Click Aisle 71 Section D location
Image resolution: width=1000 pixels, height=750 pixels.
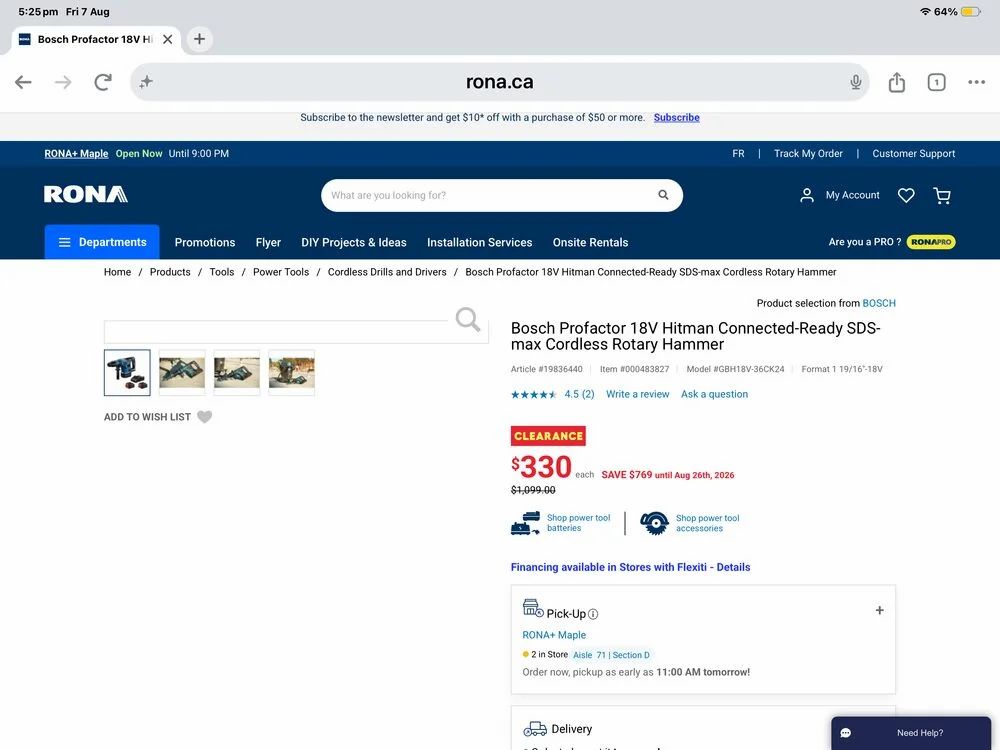[x=611, y=655]
